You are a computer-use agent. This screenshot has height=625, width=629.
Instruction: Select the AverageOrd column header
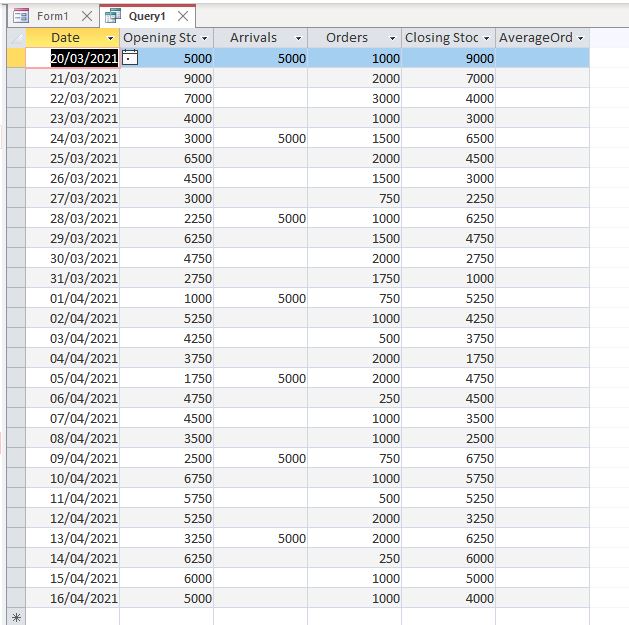tap(542, 38)
